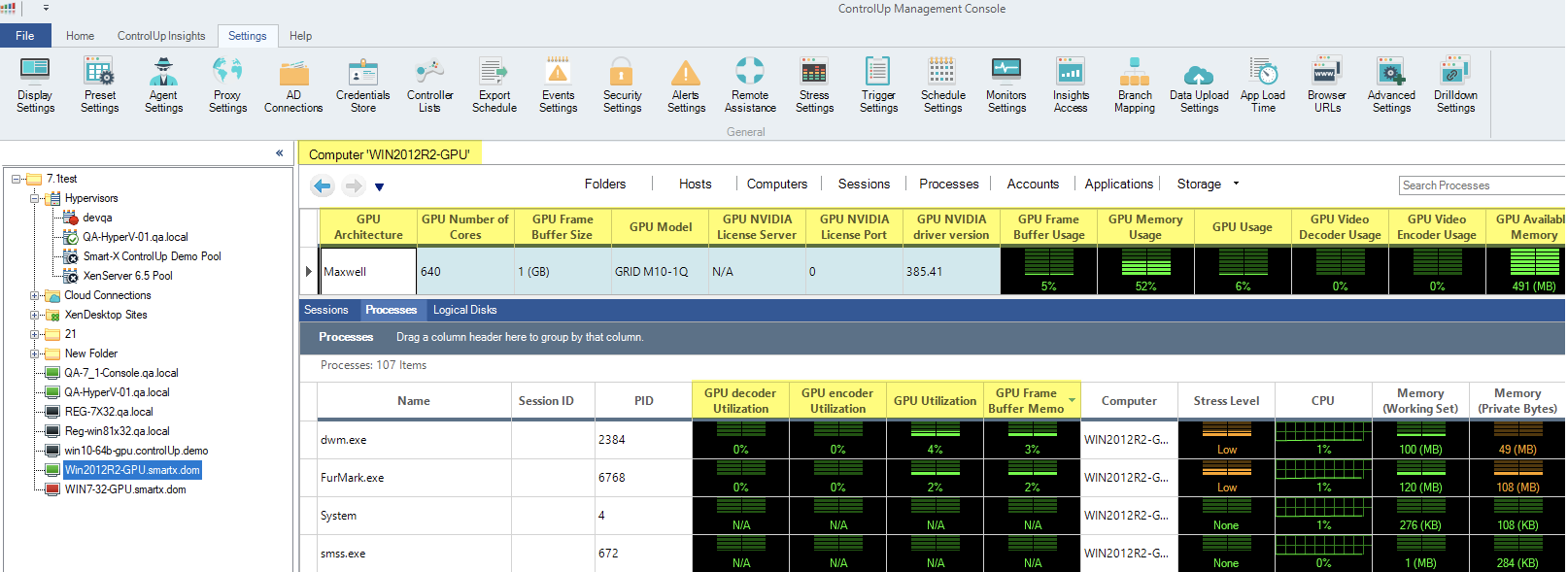Sort processes by the PID column
Viewport: 1568px width, 572px height.
643,400
